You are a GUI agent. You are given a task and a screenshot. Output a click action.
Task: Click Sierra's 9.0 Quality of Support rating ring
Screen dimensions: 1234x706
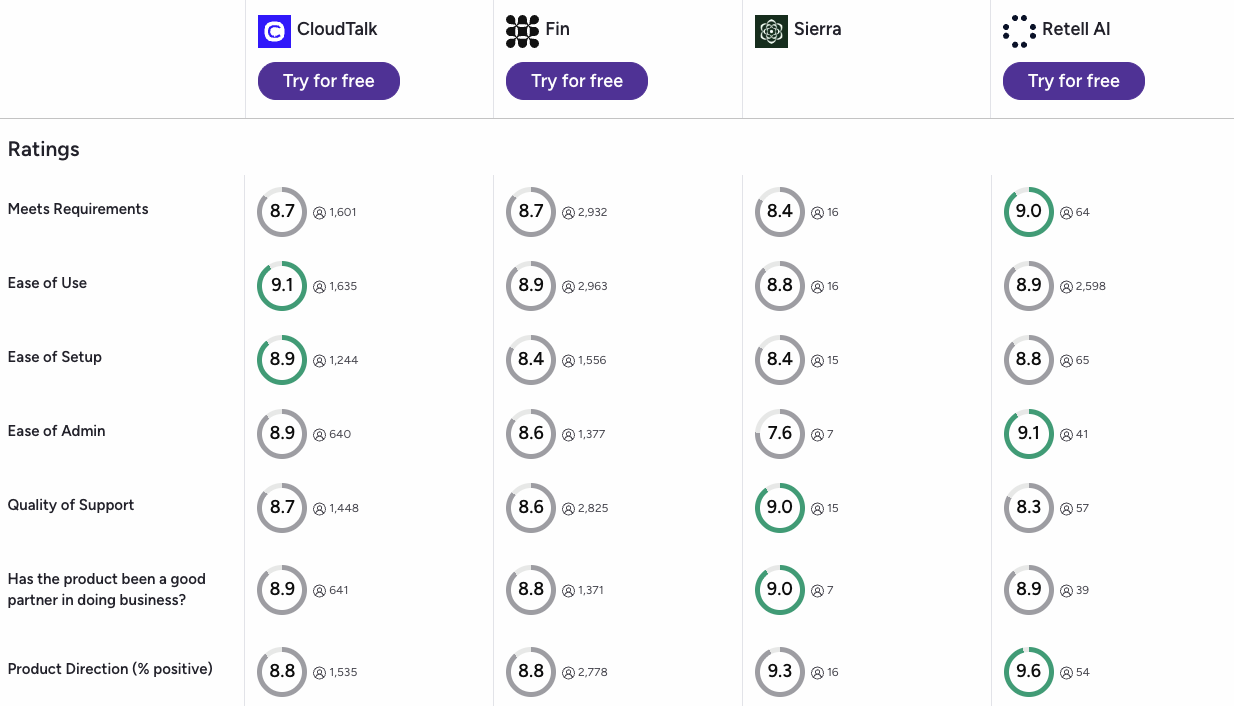[780, 508]
